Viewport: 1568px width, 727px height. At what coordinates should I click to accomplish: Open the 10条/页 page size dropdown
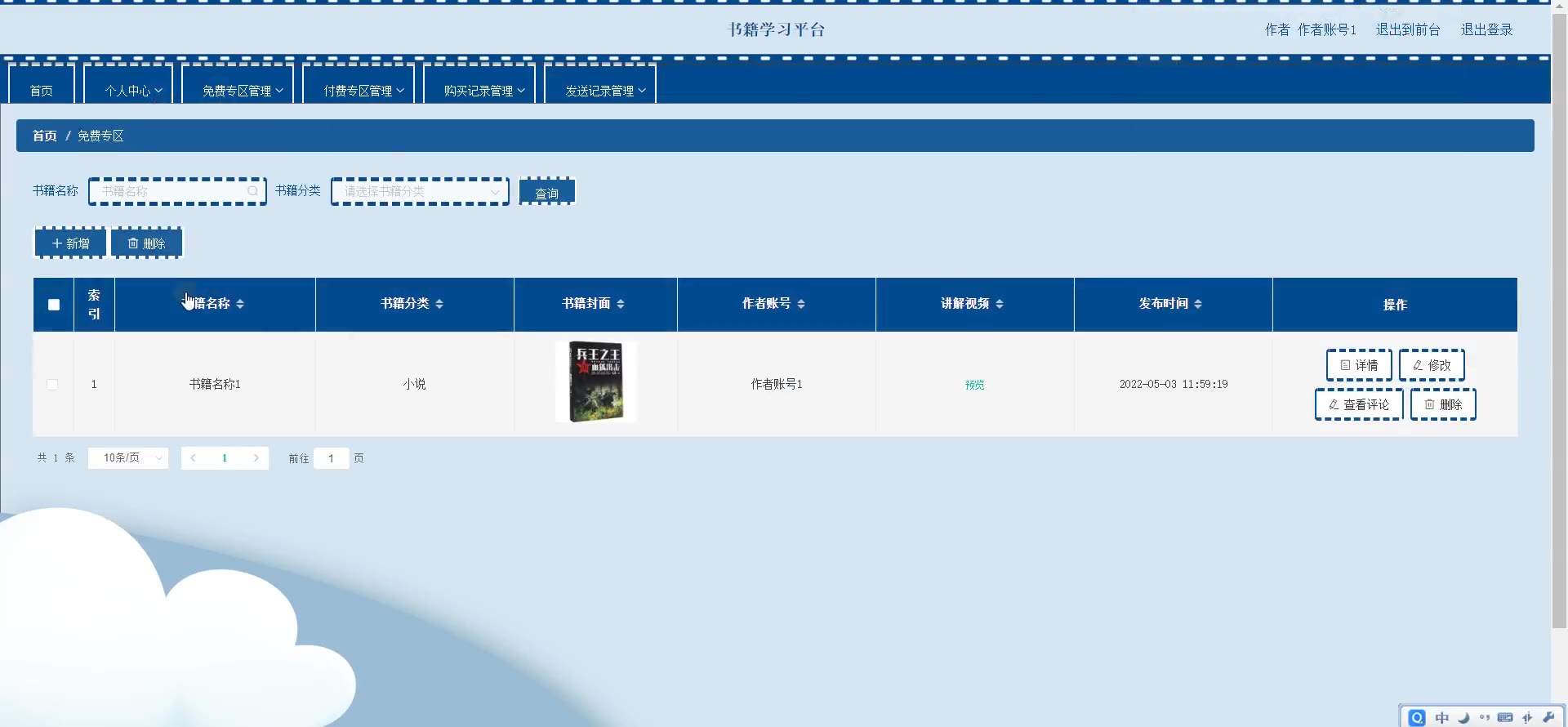(128, 458)
